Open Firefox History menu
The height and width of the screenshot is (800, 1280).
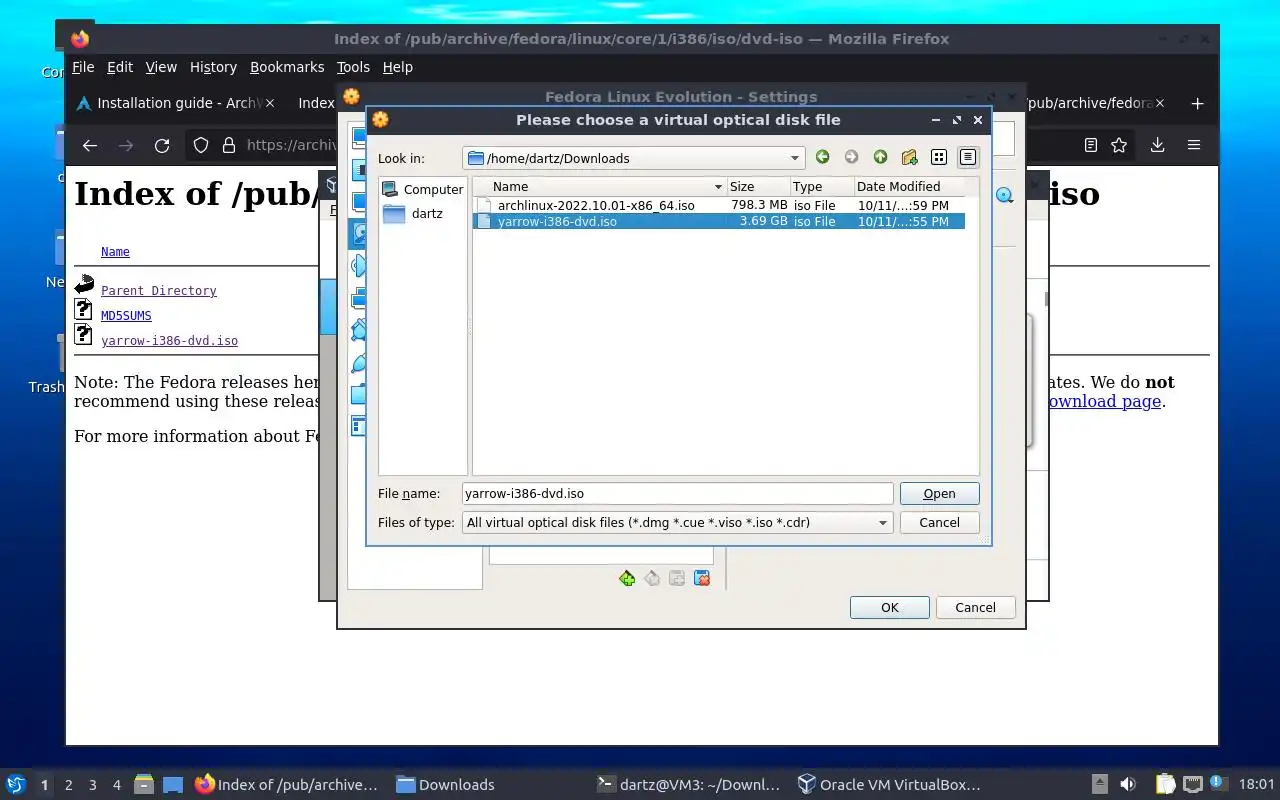tap(213, 67)
